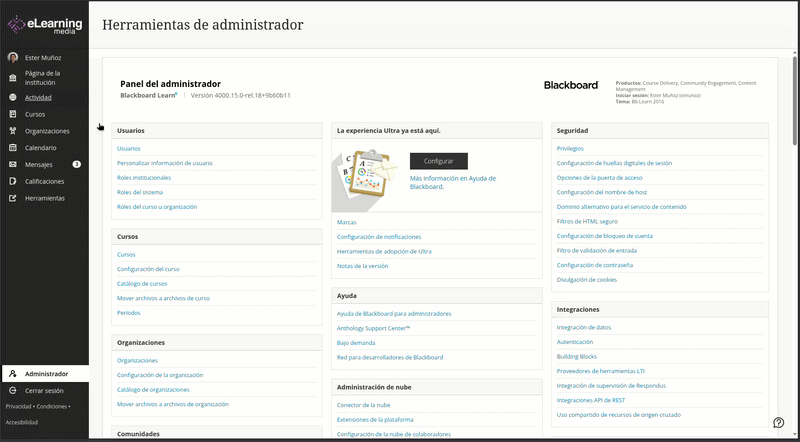Screen dimensions: 800x442
Task: Open the help question-mark icon
Action: click(779, 423)
